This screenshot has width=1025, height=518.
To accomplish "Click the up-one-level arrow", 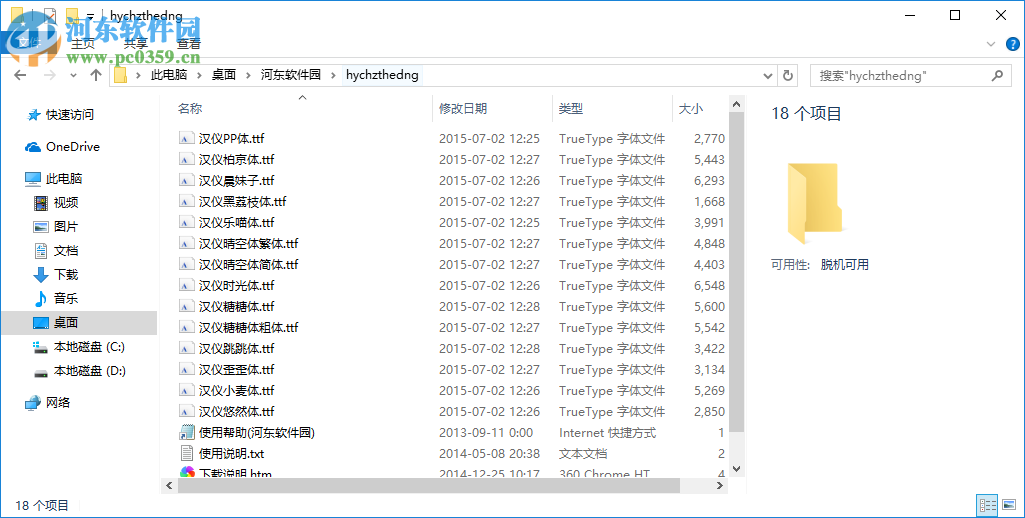I will 95,75.
